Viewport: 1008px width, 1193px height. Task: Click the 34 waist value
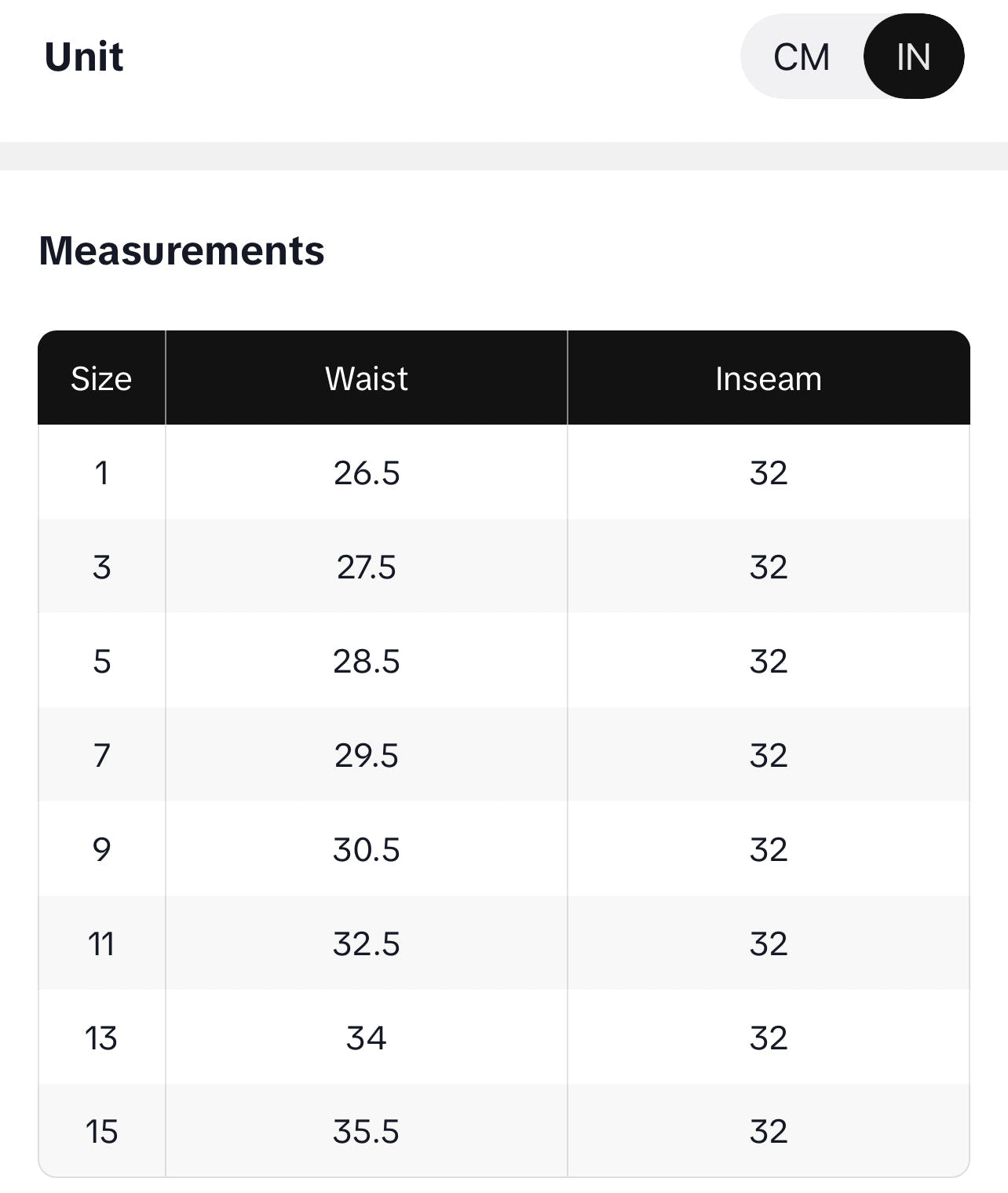point(366,1038)
